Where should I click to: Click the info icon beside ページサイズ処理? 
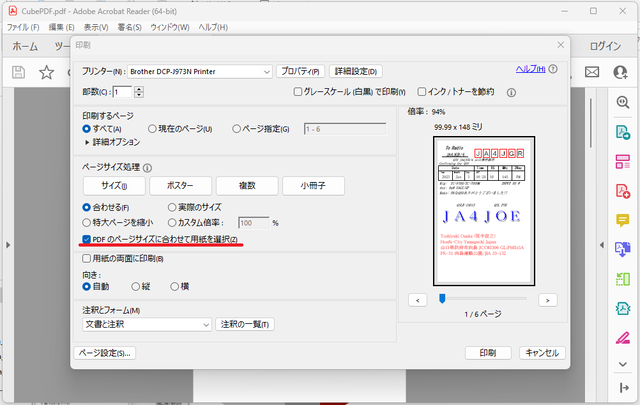147,168
